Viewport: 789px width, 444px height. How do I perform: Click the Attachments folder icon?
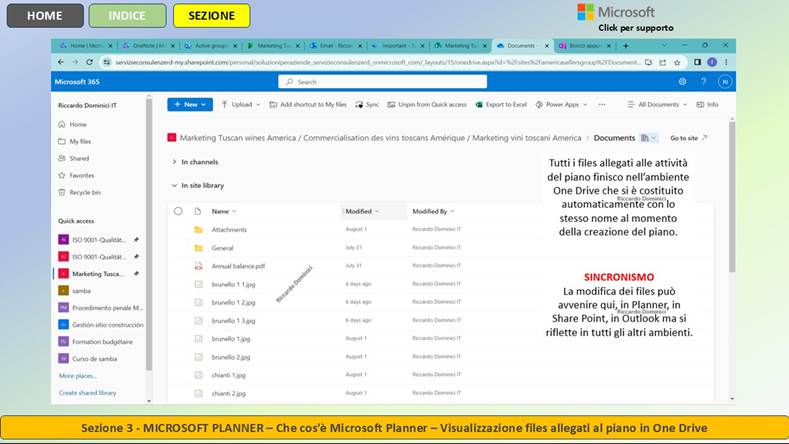pyautogui.click(x=198, y=230)
